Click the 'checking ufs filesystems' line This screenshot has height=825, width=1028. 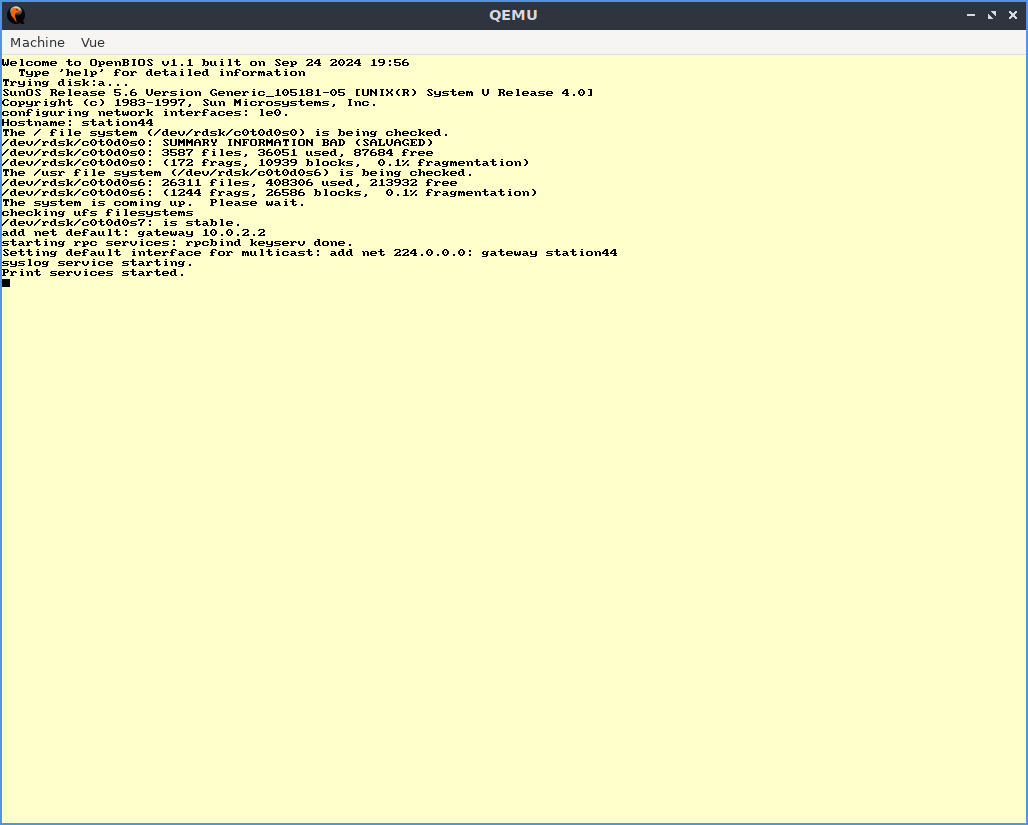(98, 212)
